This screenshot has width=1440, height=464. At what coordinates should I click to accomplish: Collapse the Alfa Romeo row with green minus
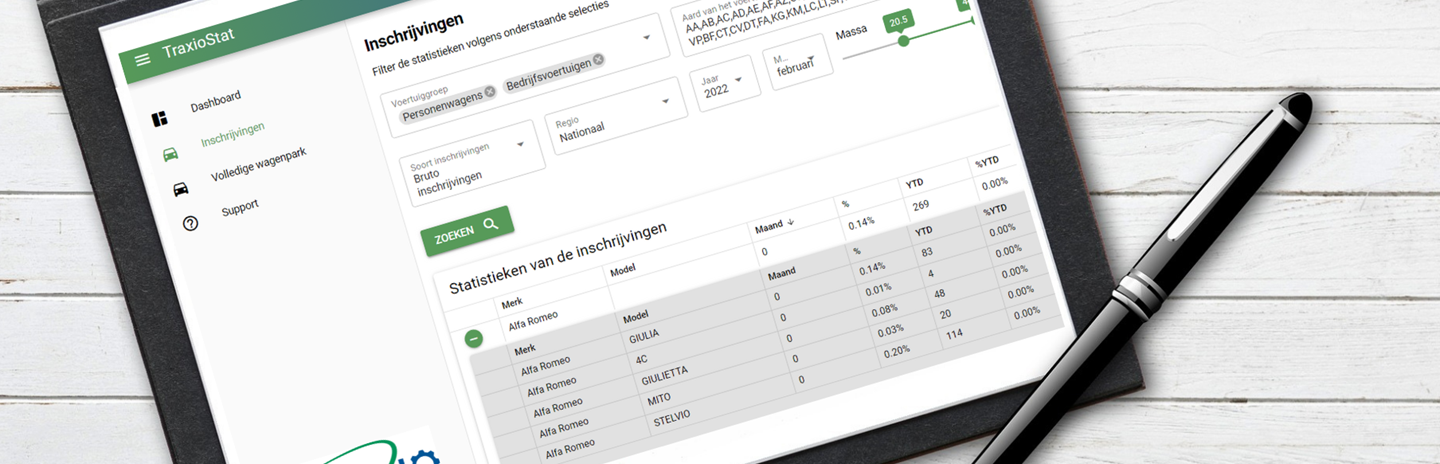pyautogui.click(x=474, y=338)
